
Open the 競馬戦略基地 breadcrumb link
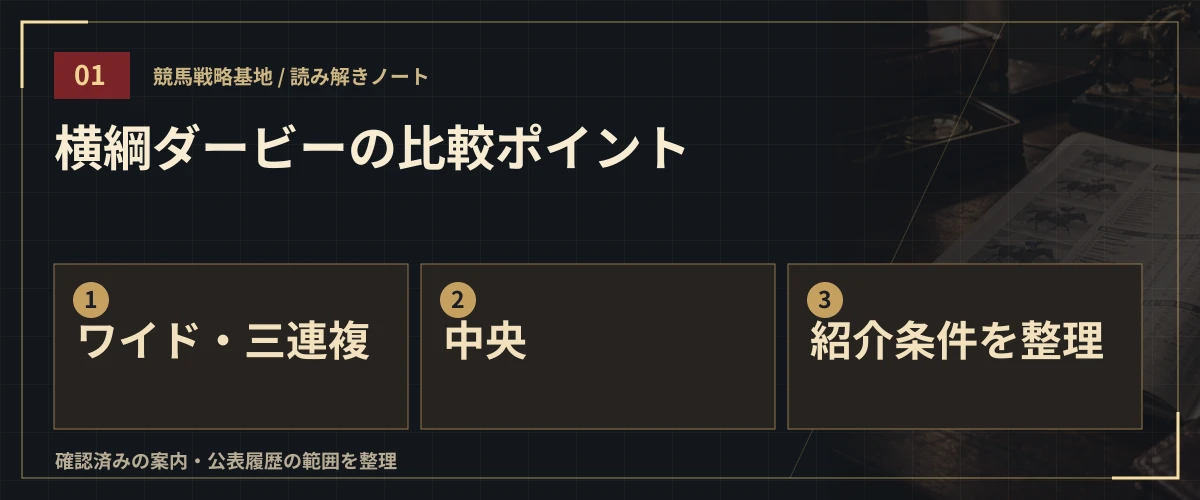coord(213,77)
